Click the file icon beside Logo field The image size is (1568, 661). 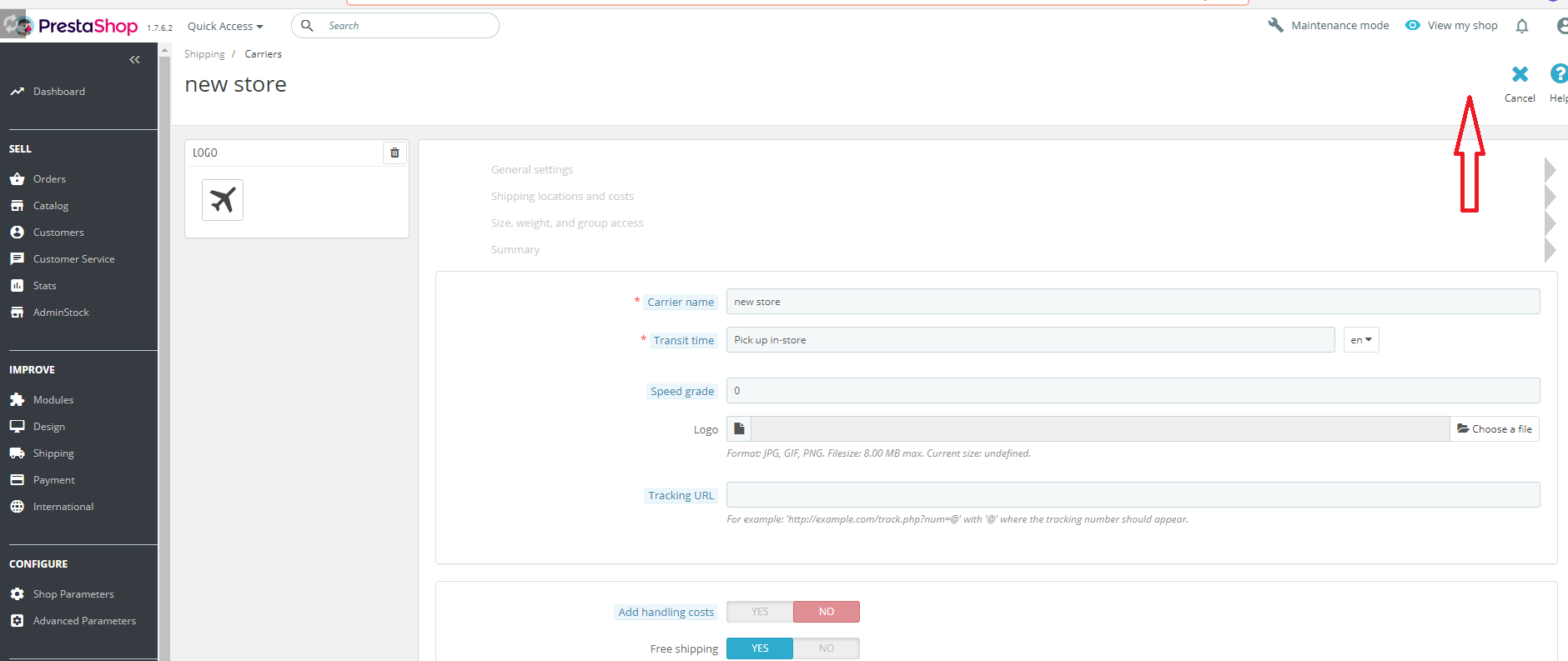[739, 428]
